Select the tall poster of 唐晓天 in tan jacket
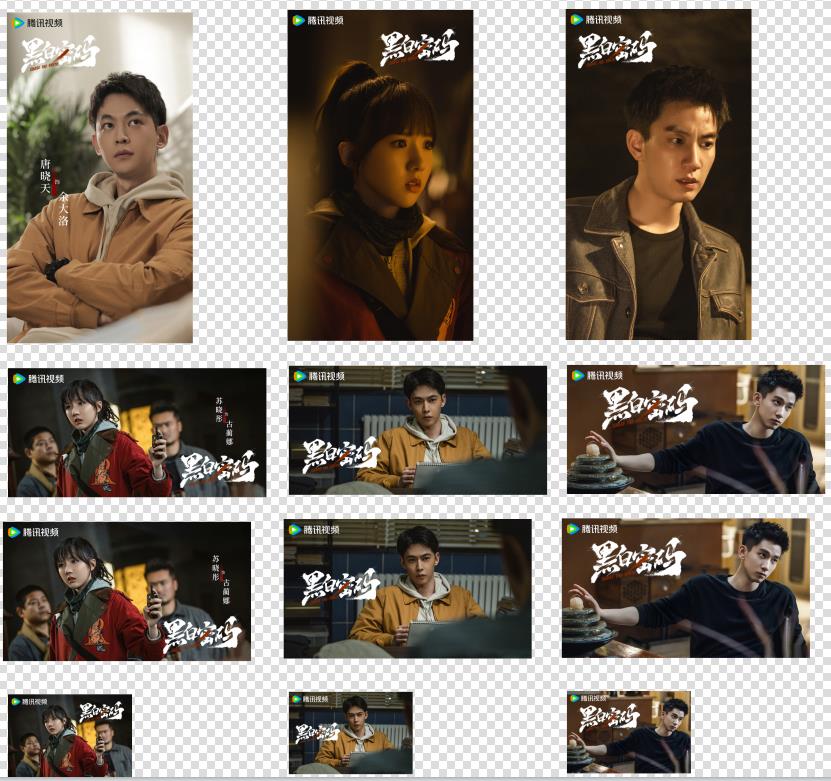The width and height of the screenshot is (831, 781). click(x=100, y=178)
